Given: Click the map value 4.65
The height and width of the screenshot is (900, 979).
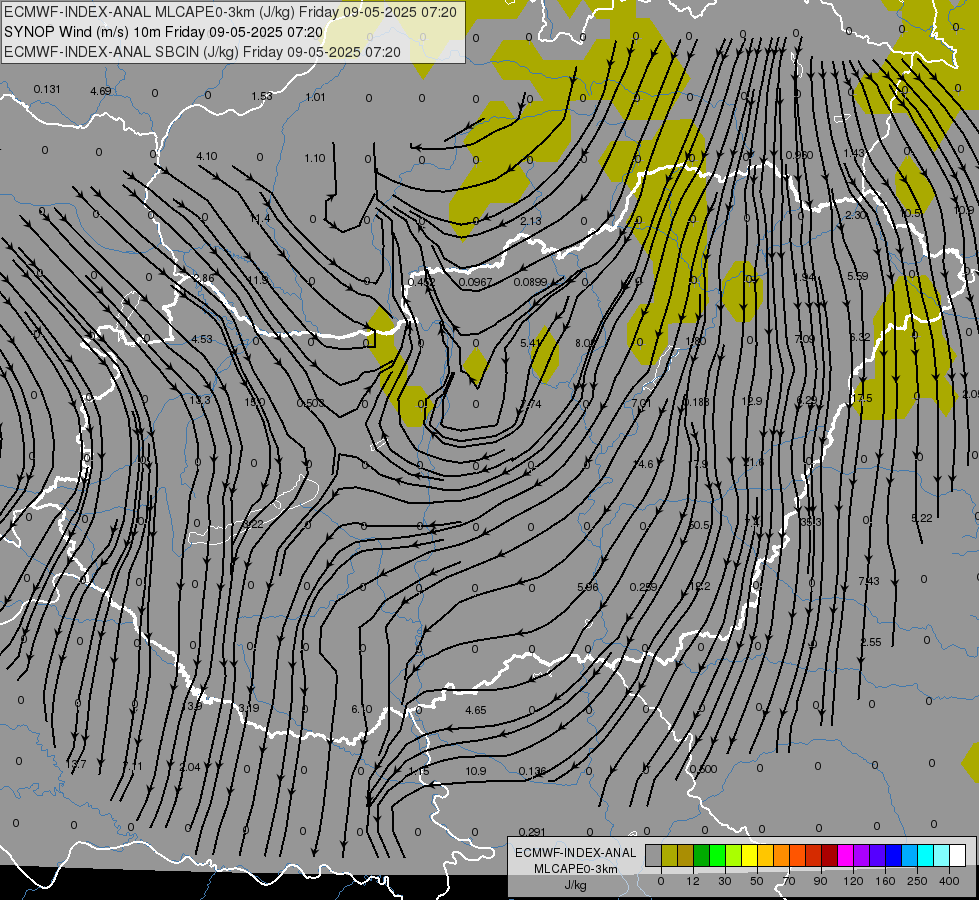Looking at the screenshot, I should tap(476, 710).
